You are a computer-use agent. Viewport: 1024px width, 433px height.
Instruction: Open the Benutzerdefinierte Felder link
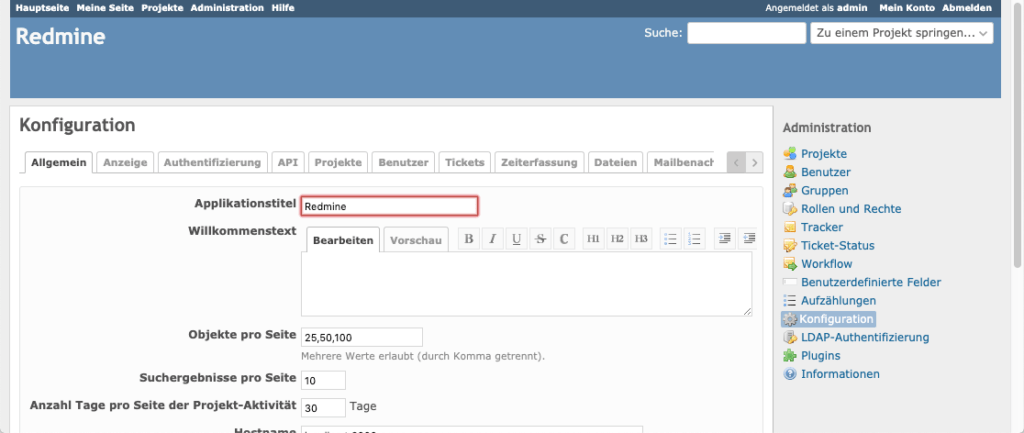pos(871,282)
